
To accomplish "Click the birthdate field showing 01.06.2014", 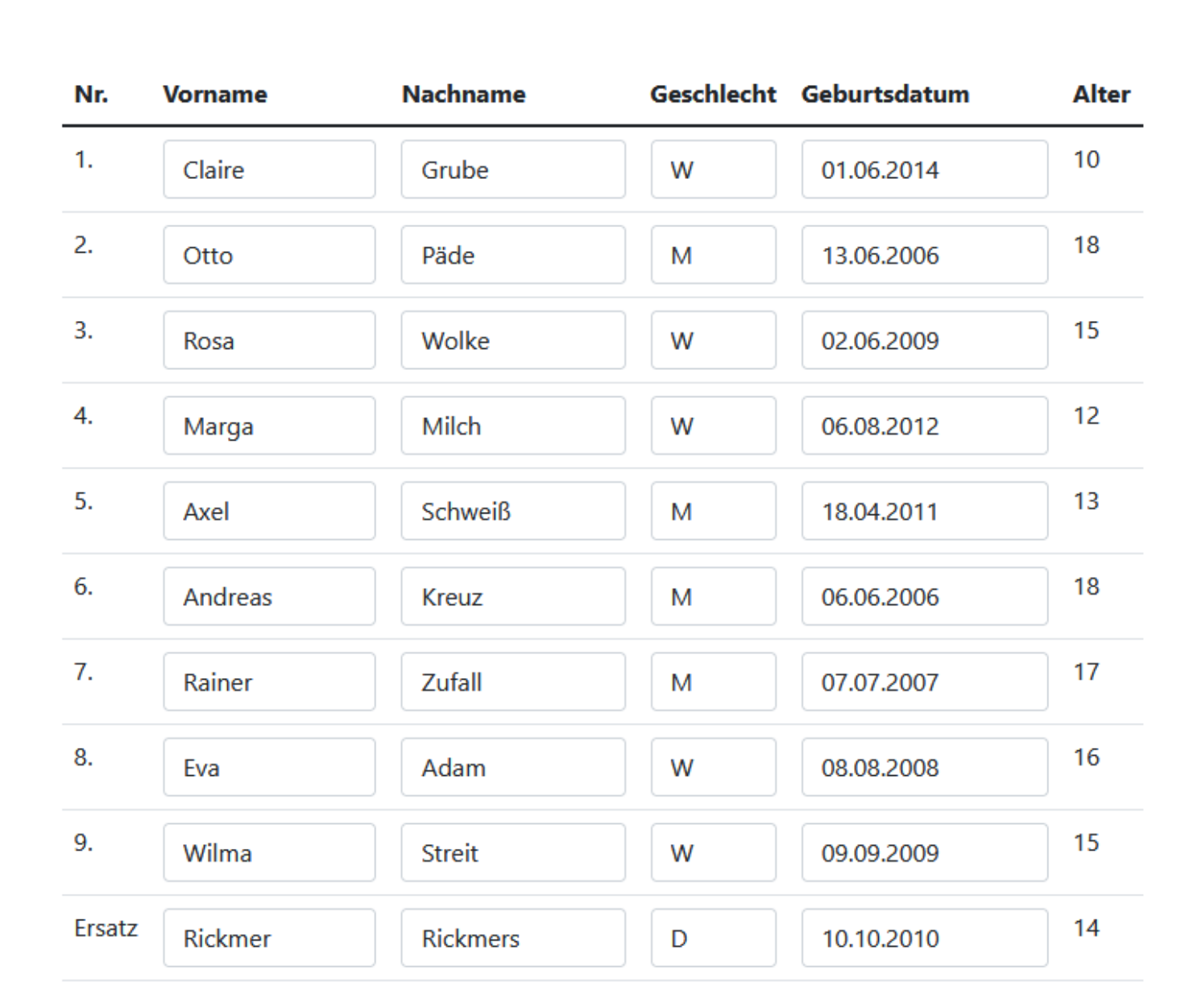I will pos(924,169).
